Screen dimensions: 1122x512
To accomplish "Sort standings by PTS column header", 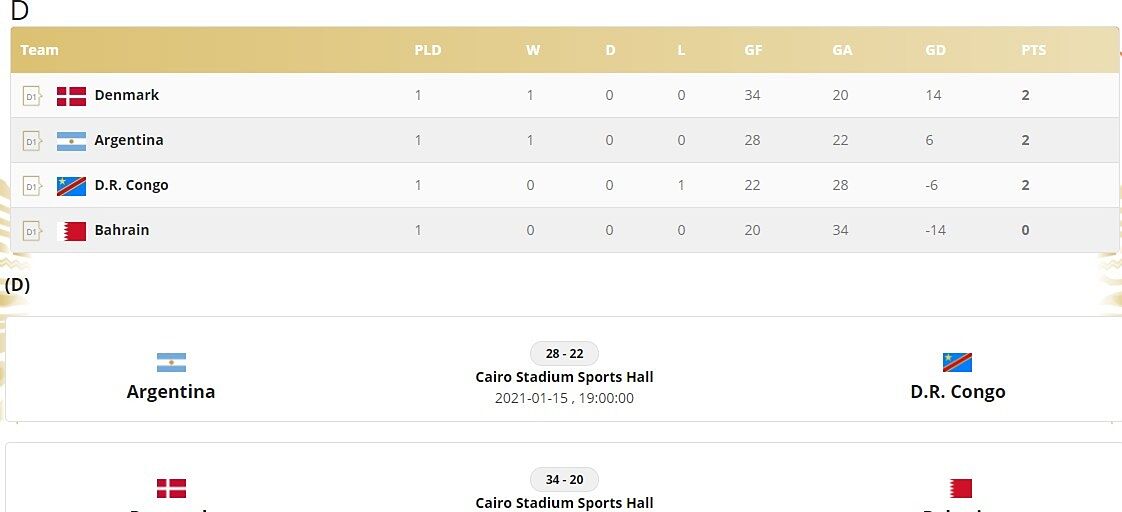I will [x=1033, y=50].
